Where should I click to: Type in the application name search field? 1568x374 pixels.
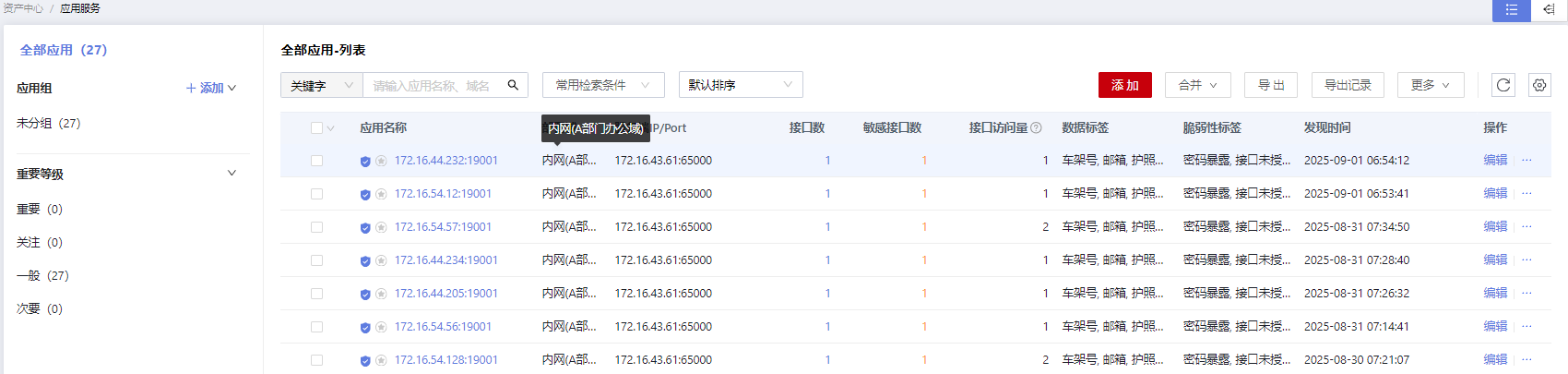pos(432,85)
